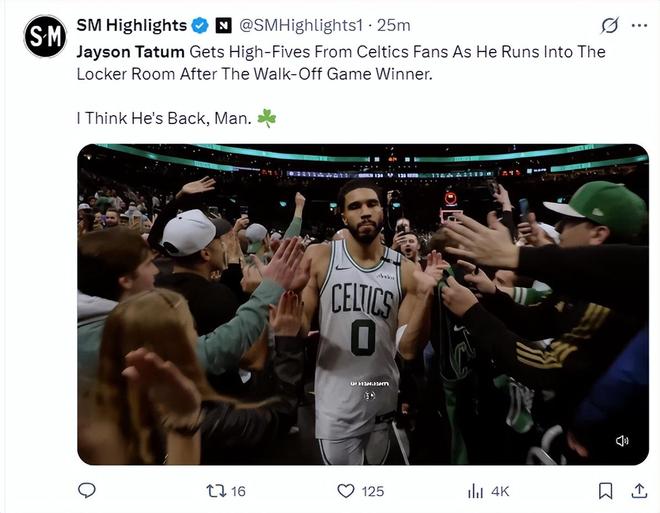Click the like count 125

point(373,491)
